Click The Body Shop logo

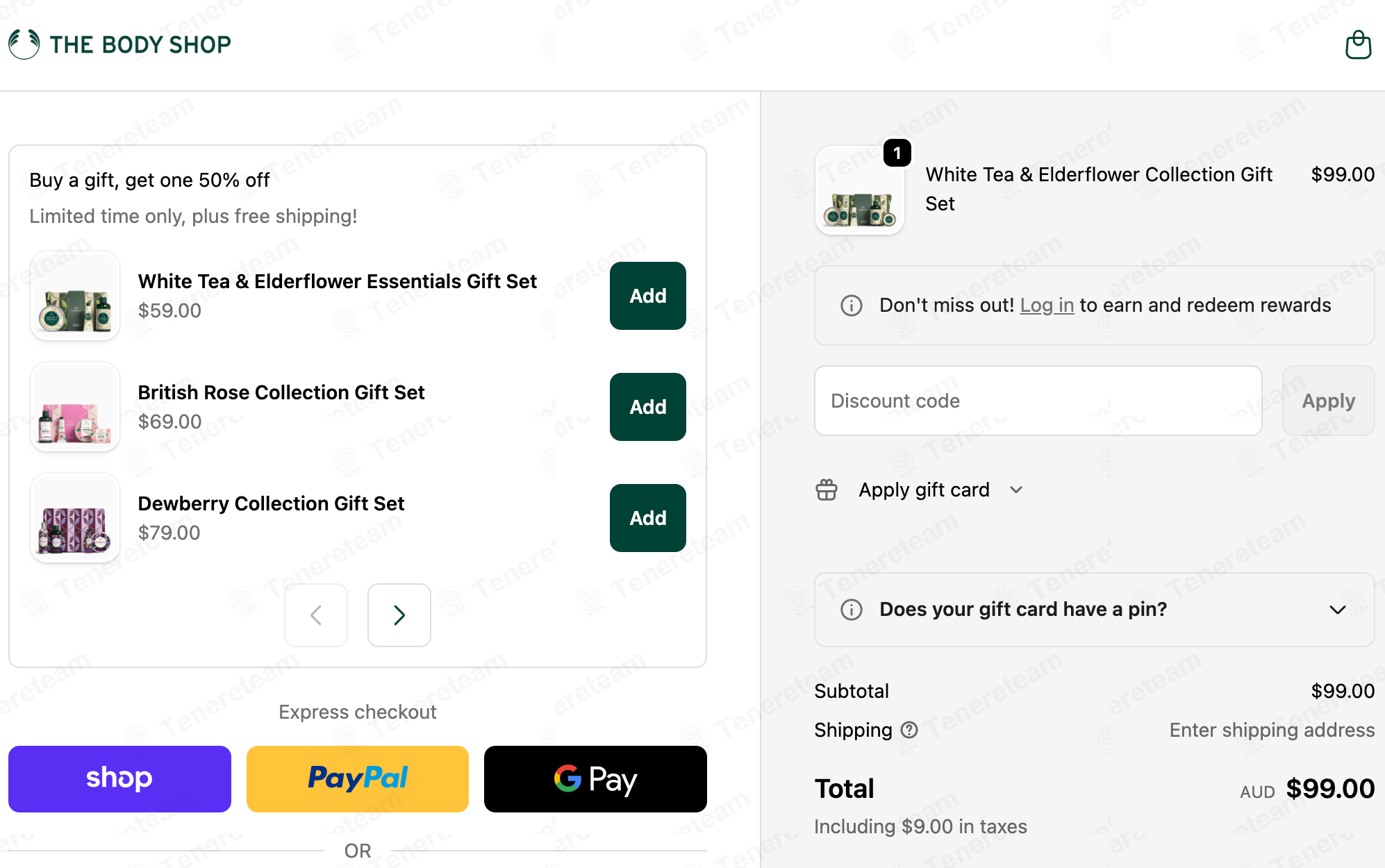tap(119, 44)
